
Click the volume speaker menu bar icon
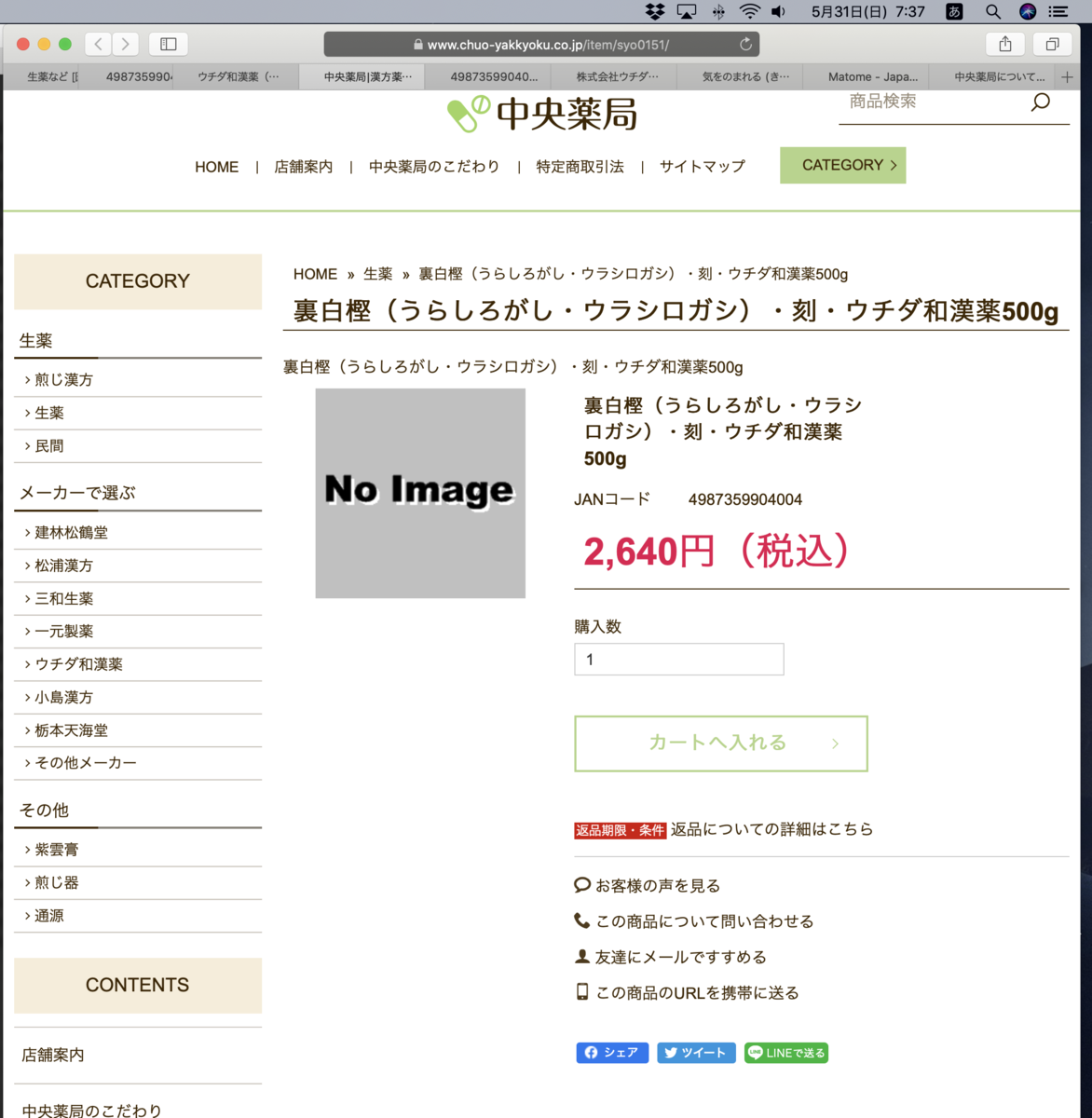pos(779,11)
